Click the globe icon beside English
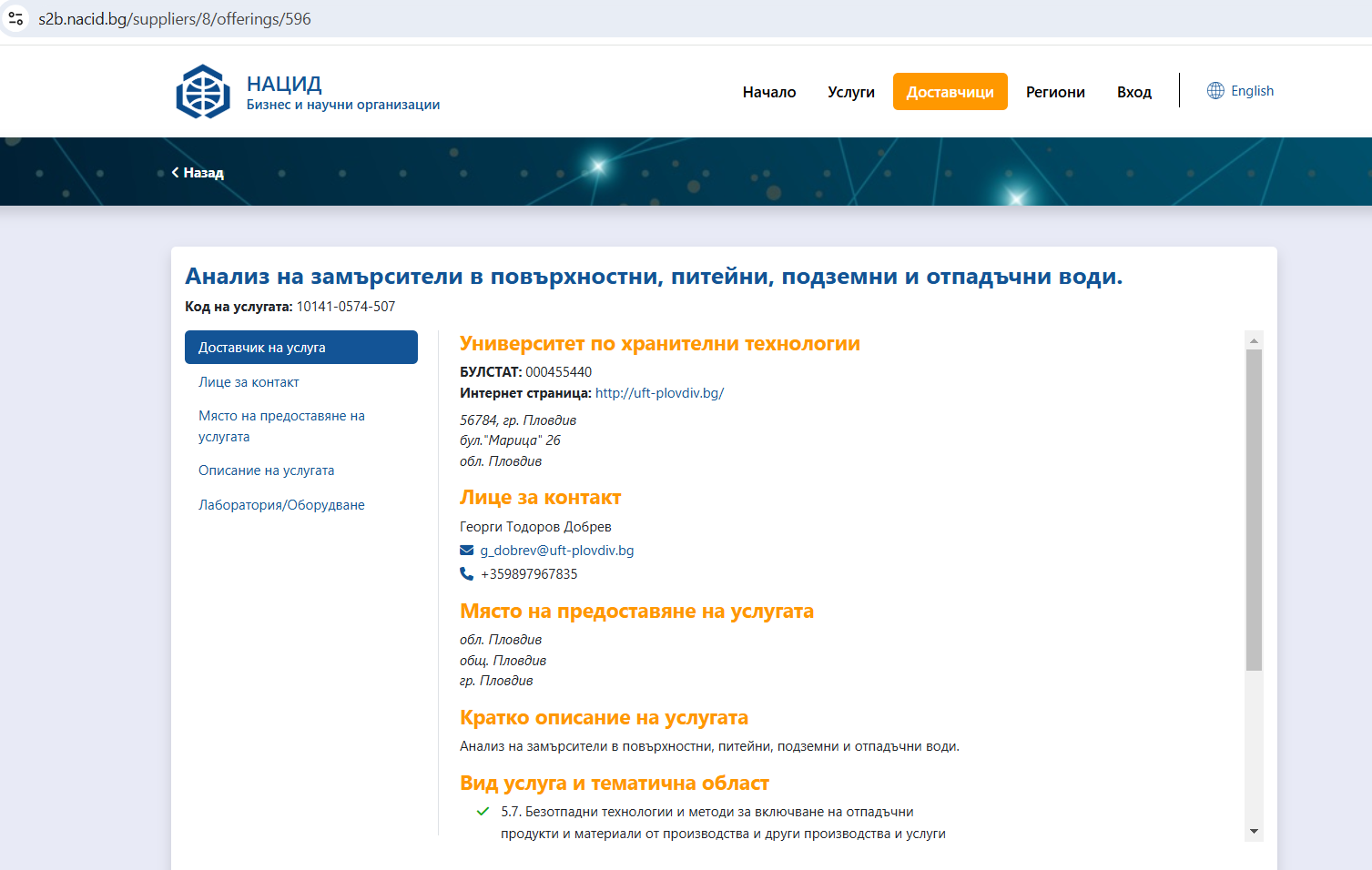The height and width of the screenshot is (870, 1372). tap(1215, 91)
